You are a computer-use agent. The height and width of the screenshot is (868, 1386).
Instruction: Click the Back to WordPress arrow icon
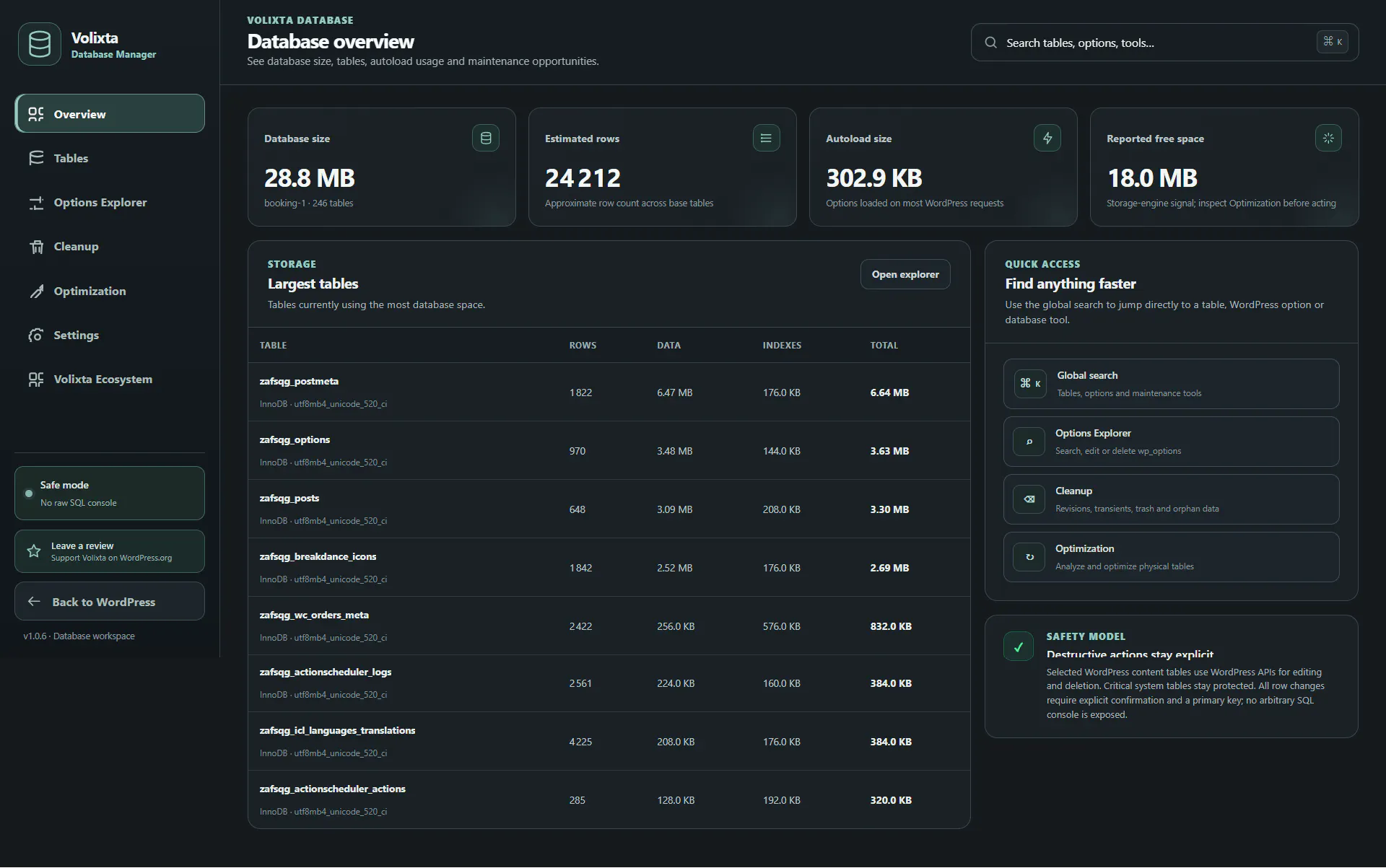[34, 602]
